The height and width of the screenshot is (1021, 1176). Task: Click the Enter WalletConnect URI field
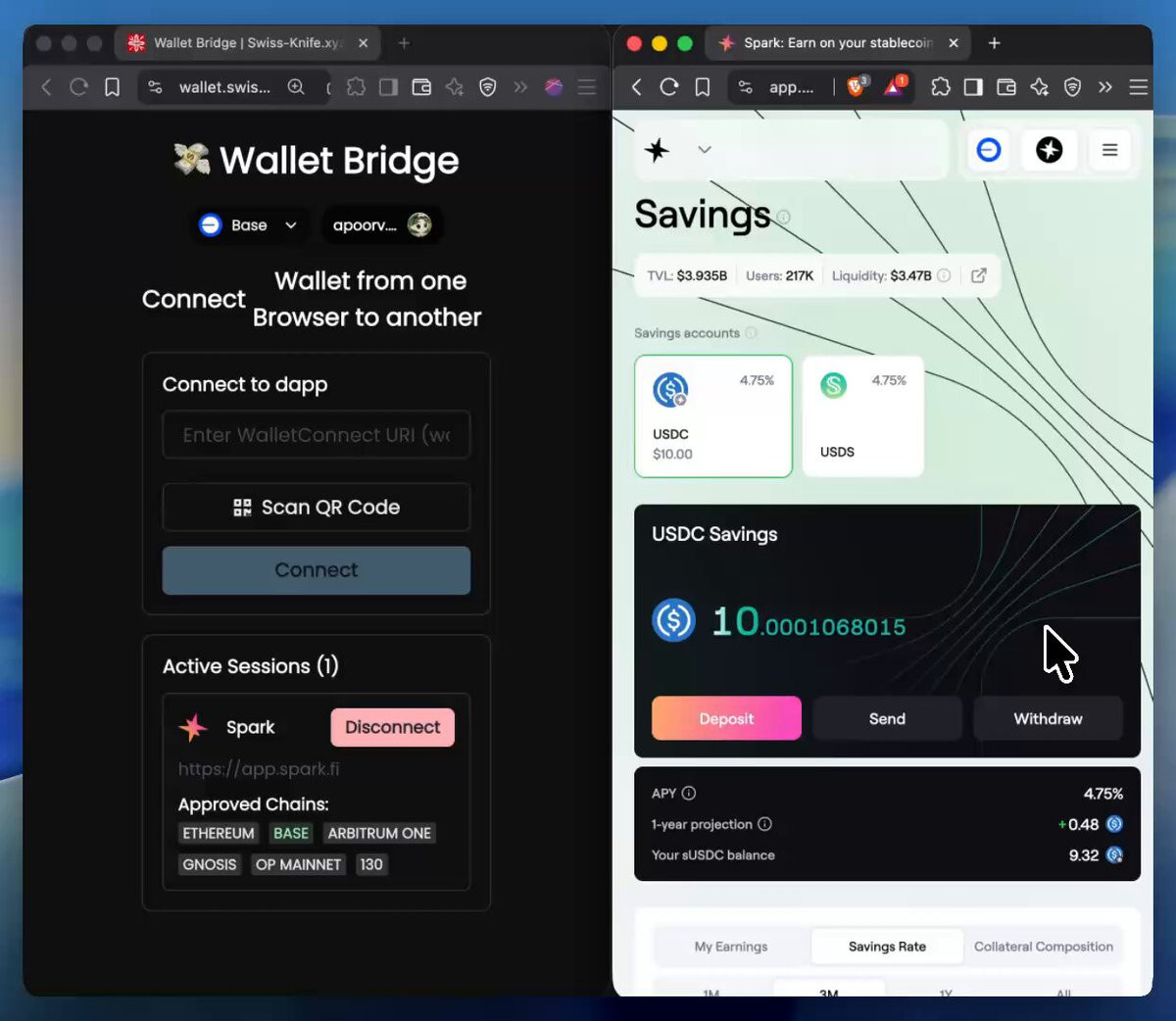[317, 435]
